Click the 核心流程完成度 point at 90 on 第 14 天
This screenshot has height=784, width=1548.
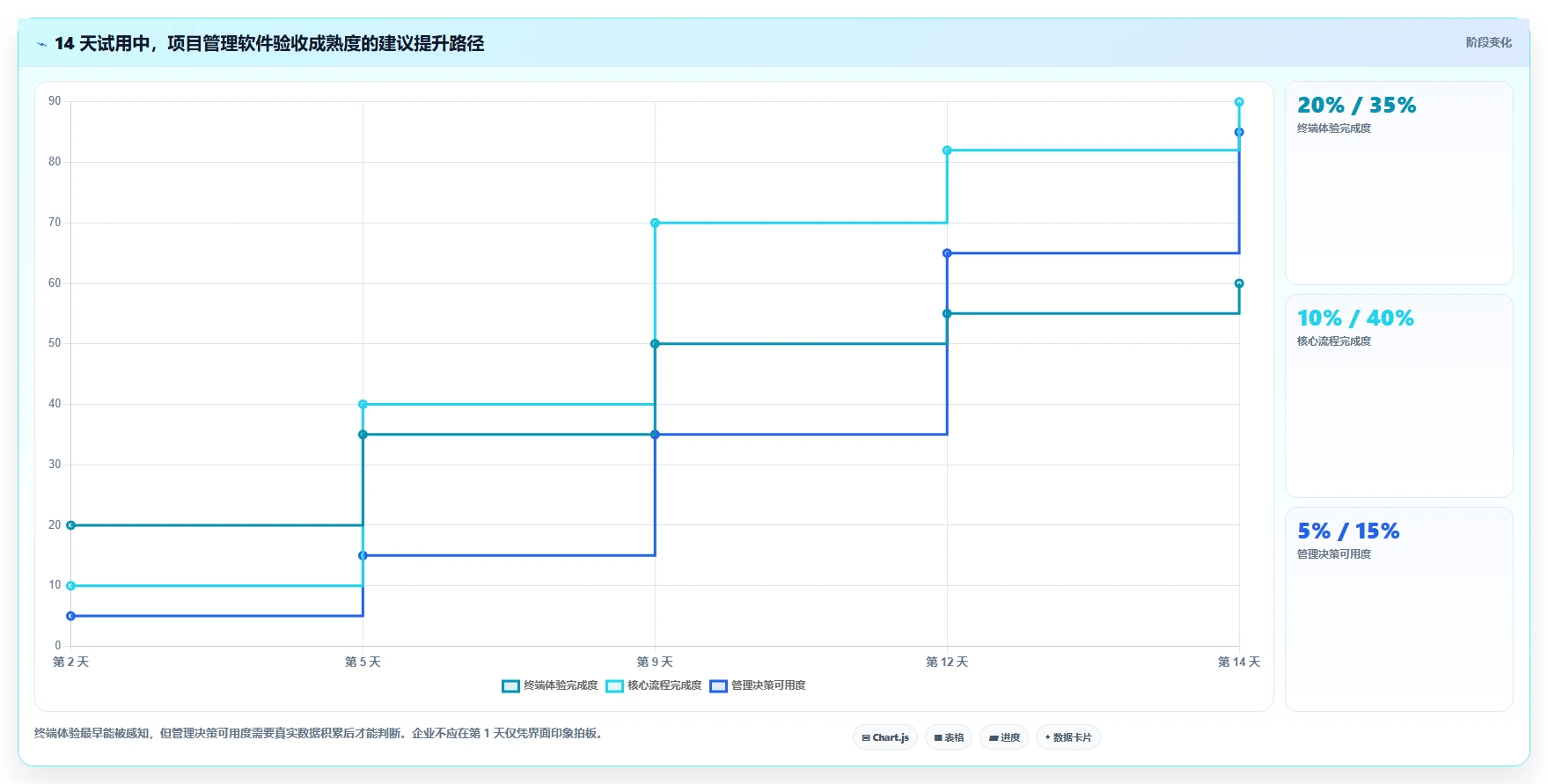(x=1239, y=102)
